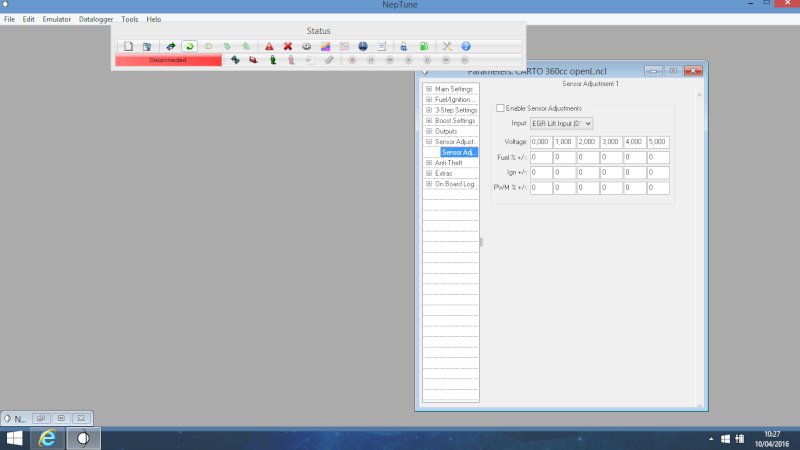Click the Voltage 0,000 field
This screenshot has height=450, width=800.
tap(541, 142)
